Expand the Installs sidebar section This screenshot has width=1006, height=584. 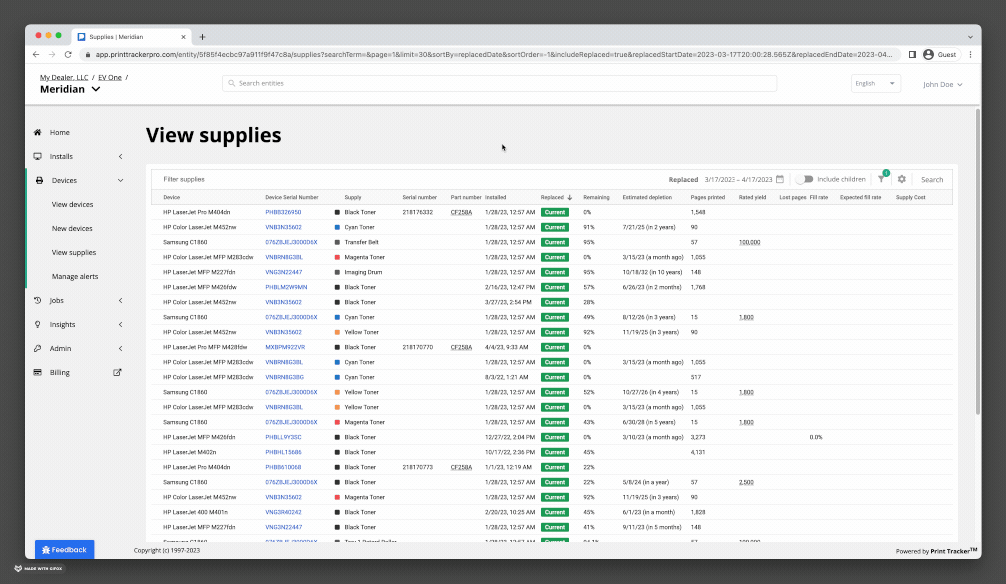(120, 156)
